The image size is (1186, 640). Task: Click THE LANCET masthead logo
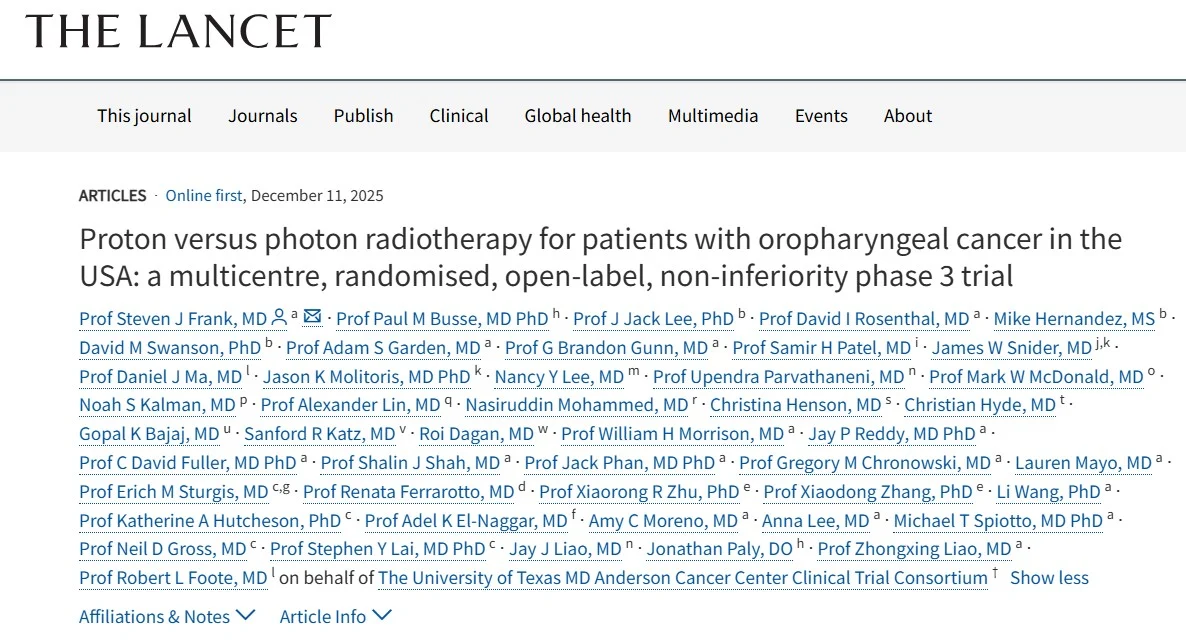click(x=180, y=31)
